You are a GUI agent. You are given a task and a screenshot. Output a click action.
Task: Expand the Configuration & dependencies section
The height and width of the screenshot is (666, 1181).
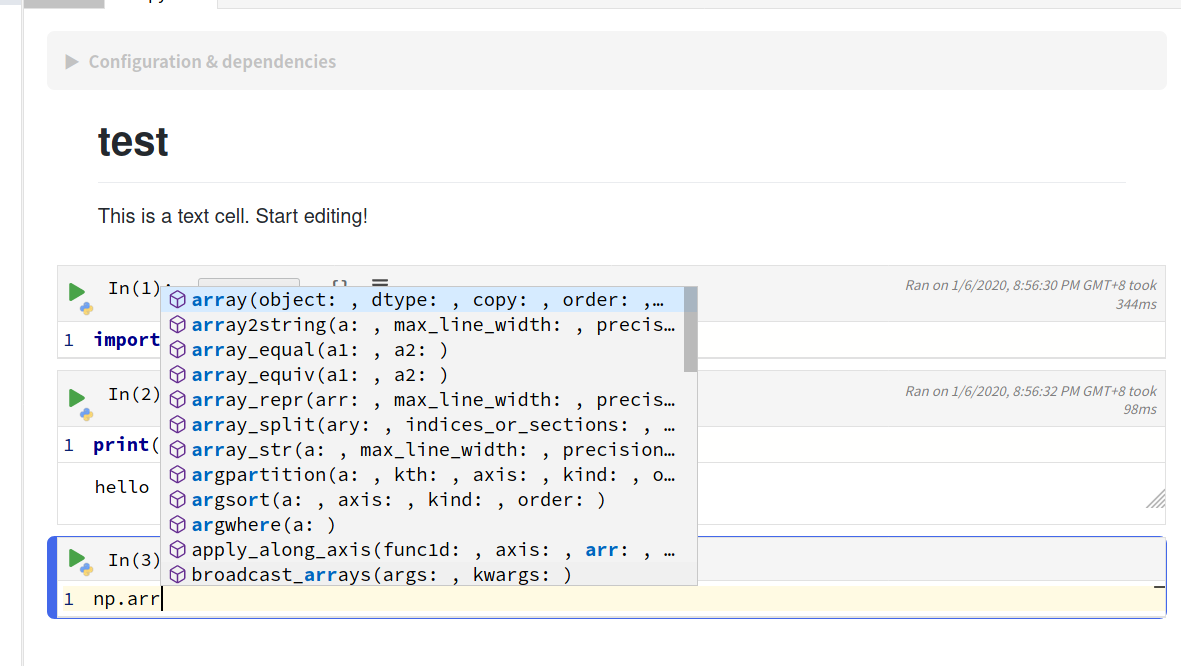pos(72,62)
